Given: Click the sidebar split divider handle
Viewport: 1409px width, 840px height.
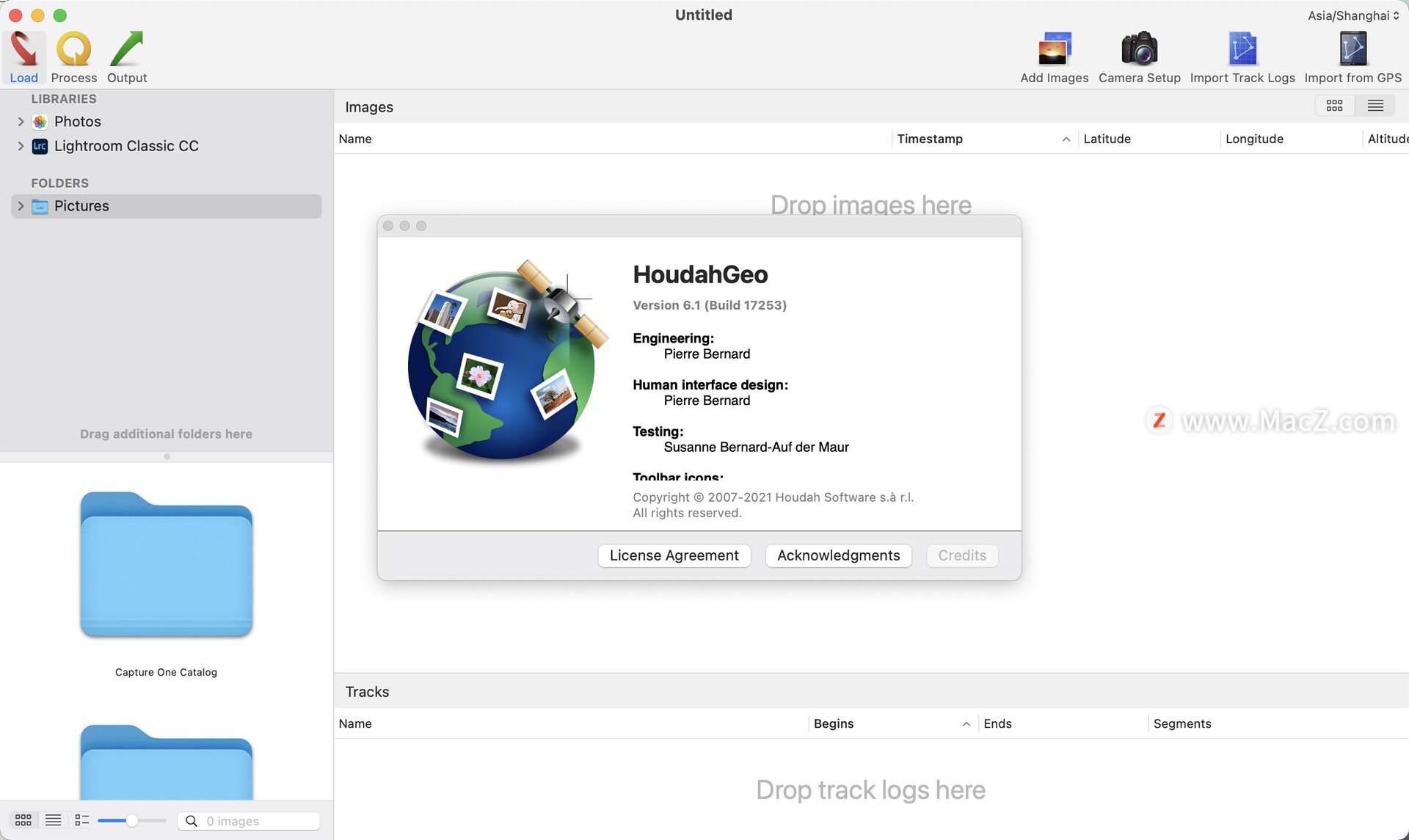Looking at the screenshot, I should (x=167, y=456).
